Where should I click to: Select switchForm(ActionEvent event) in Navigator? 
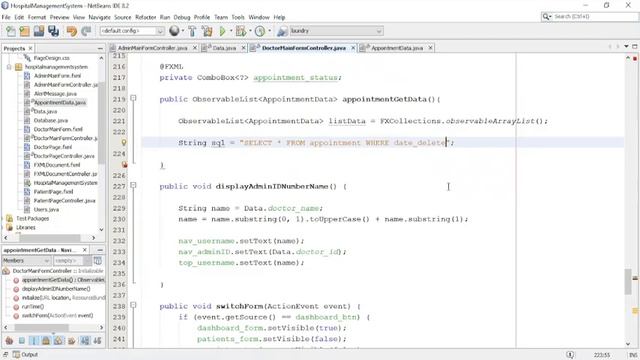(x=57, y=316)
